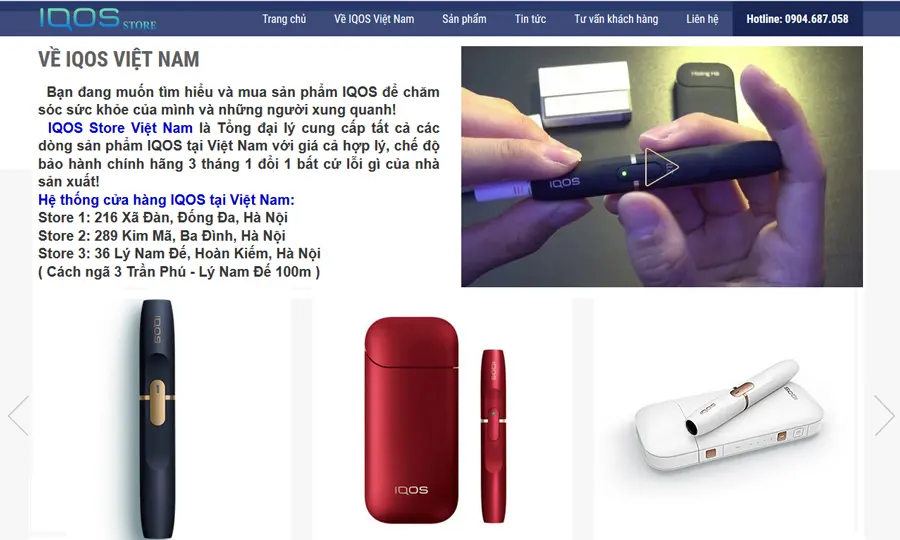This screenshot has width=900, height=540.
Task: Select the navy blue IQOS holder image
Action: (x=157, y=418)
